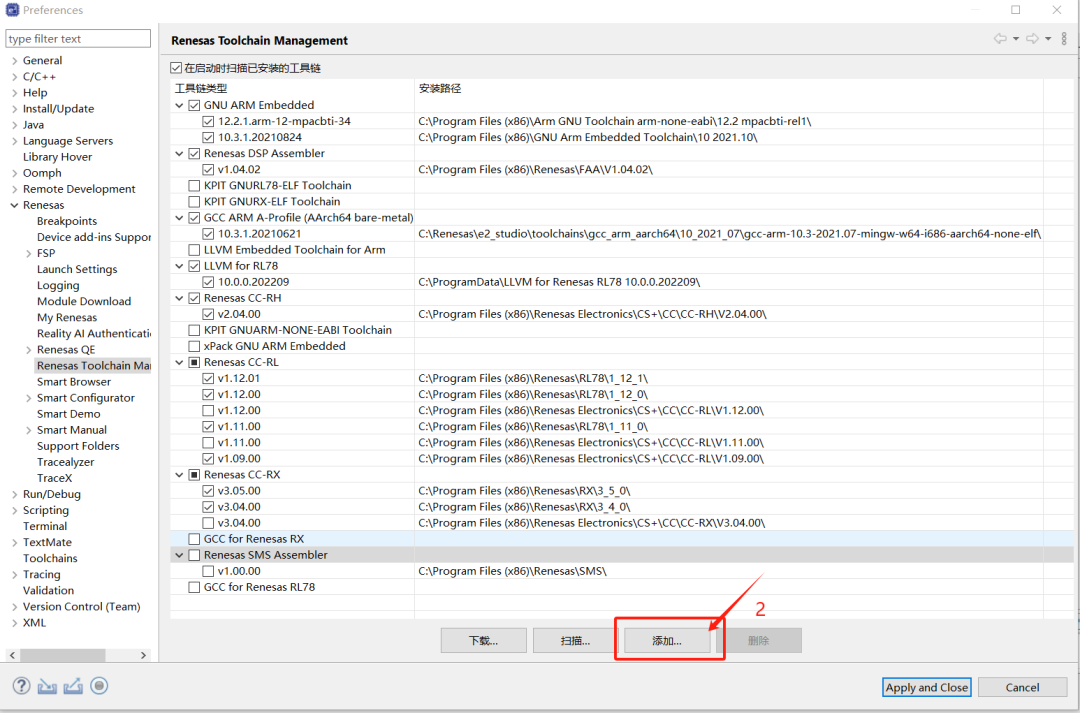The width and height of the screenshot is (1080, 713).
Task: Select the LLVM for Renesas RL78 install path
Action: coord(559,282)
